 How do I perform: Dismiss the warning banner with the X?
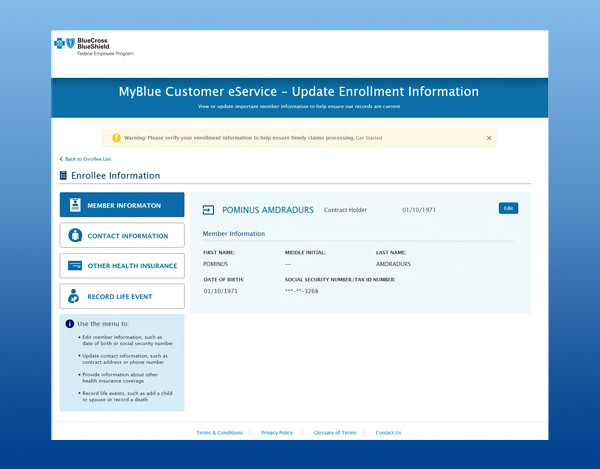(x=489, y=138)
